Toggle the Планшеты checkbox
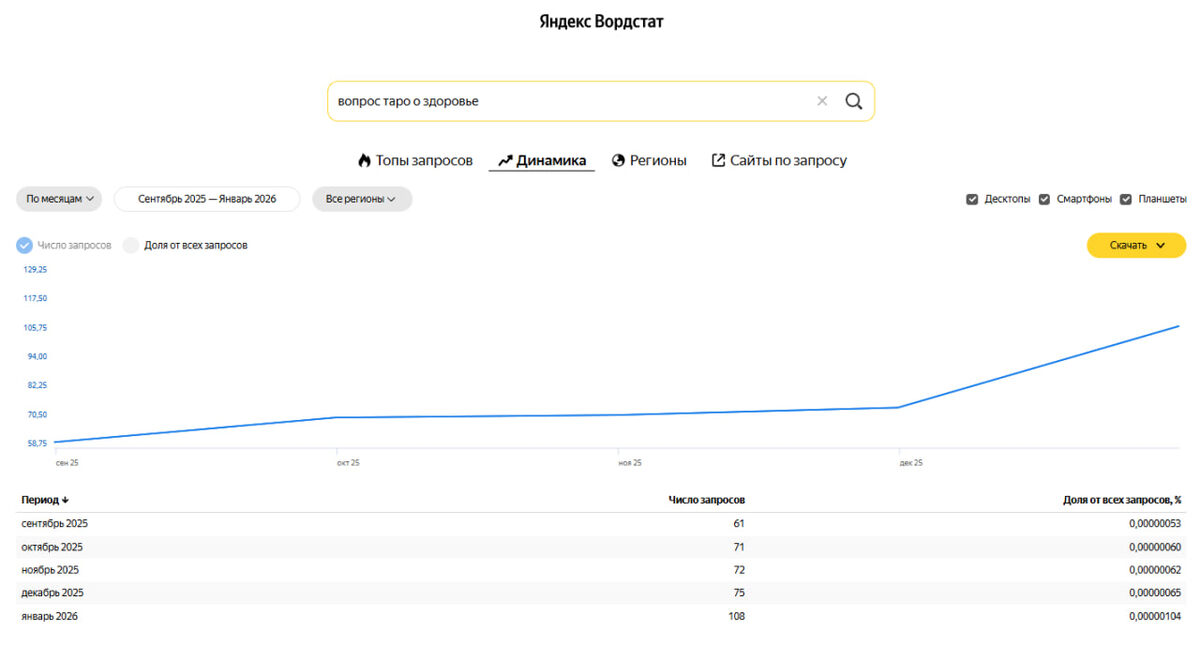The image size is (1200, 646). click(1126, 199)
